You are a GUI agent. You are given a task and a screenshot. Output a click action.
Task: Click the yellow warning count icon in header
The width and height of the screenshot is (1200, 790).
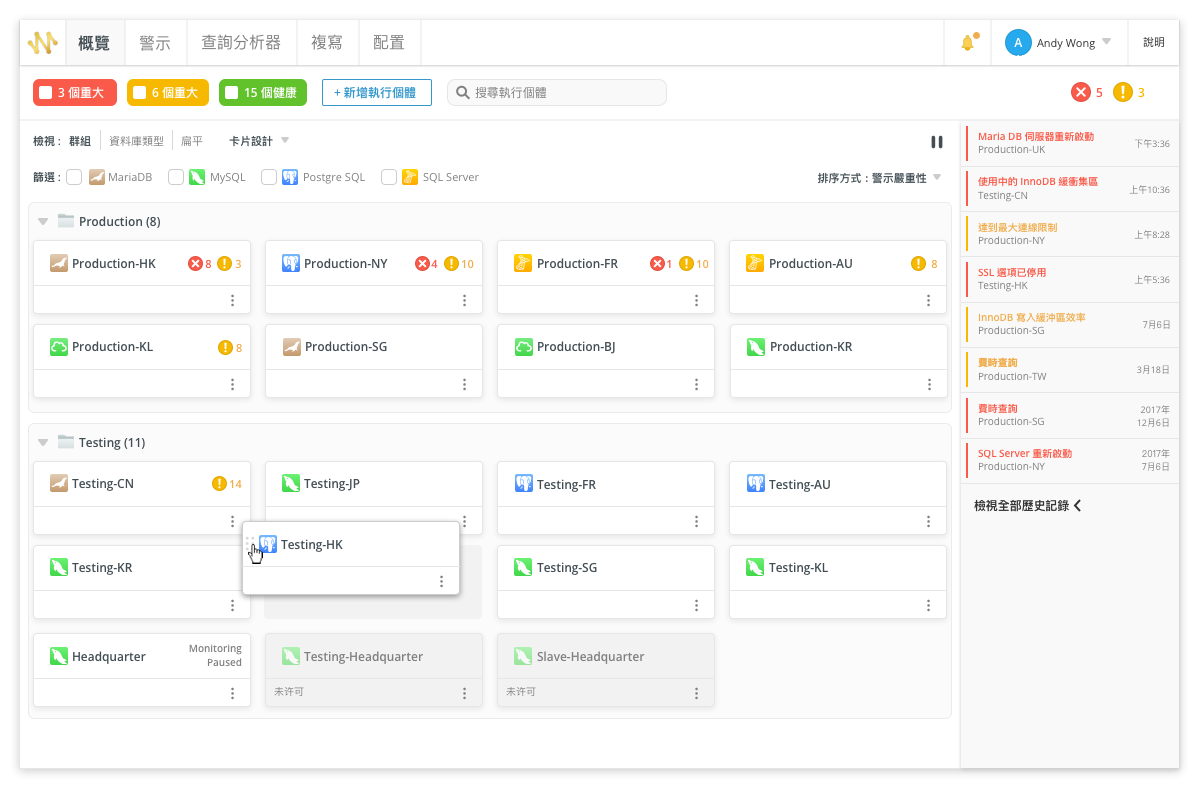click(x=1123, y=93)
